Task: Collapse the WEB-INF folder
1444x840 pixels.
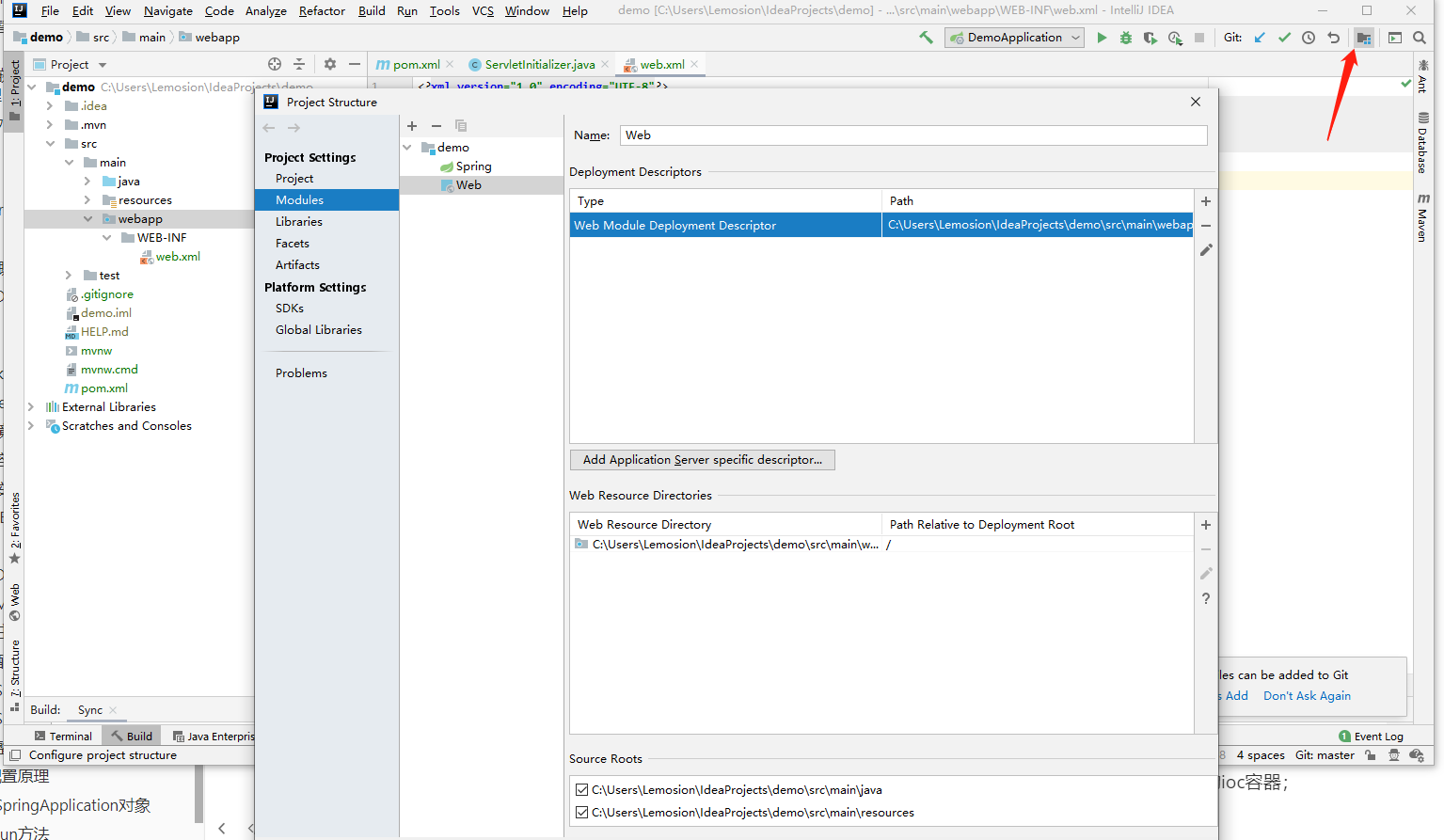Action: click(x=106, y=238)
